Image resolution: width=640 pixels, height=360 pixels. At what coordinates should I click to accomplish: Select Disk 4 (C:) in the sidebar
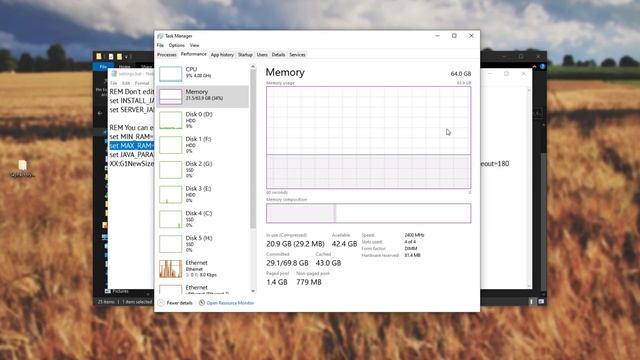[202, 219]
